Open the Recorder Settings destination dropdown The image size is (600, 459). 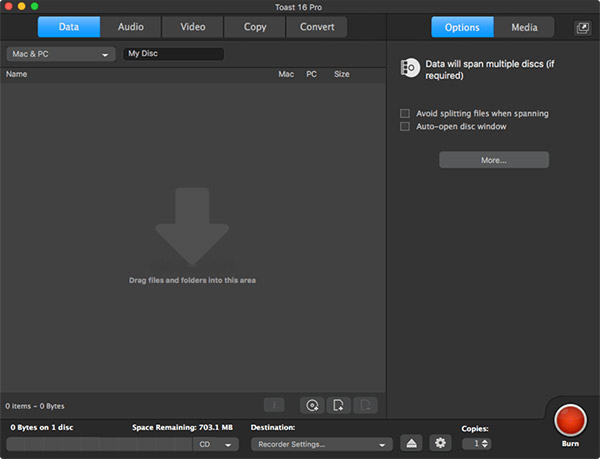coord(320,444)
